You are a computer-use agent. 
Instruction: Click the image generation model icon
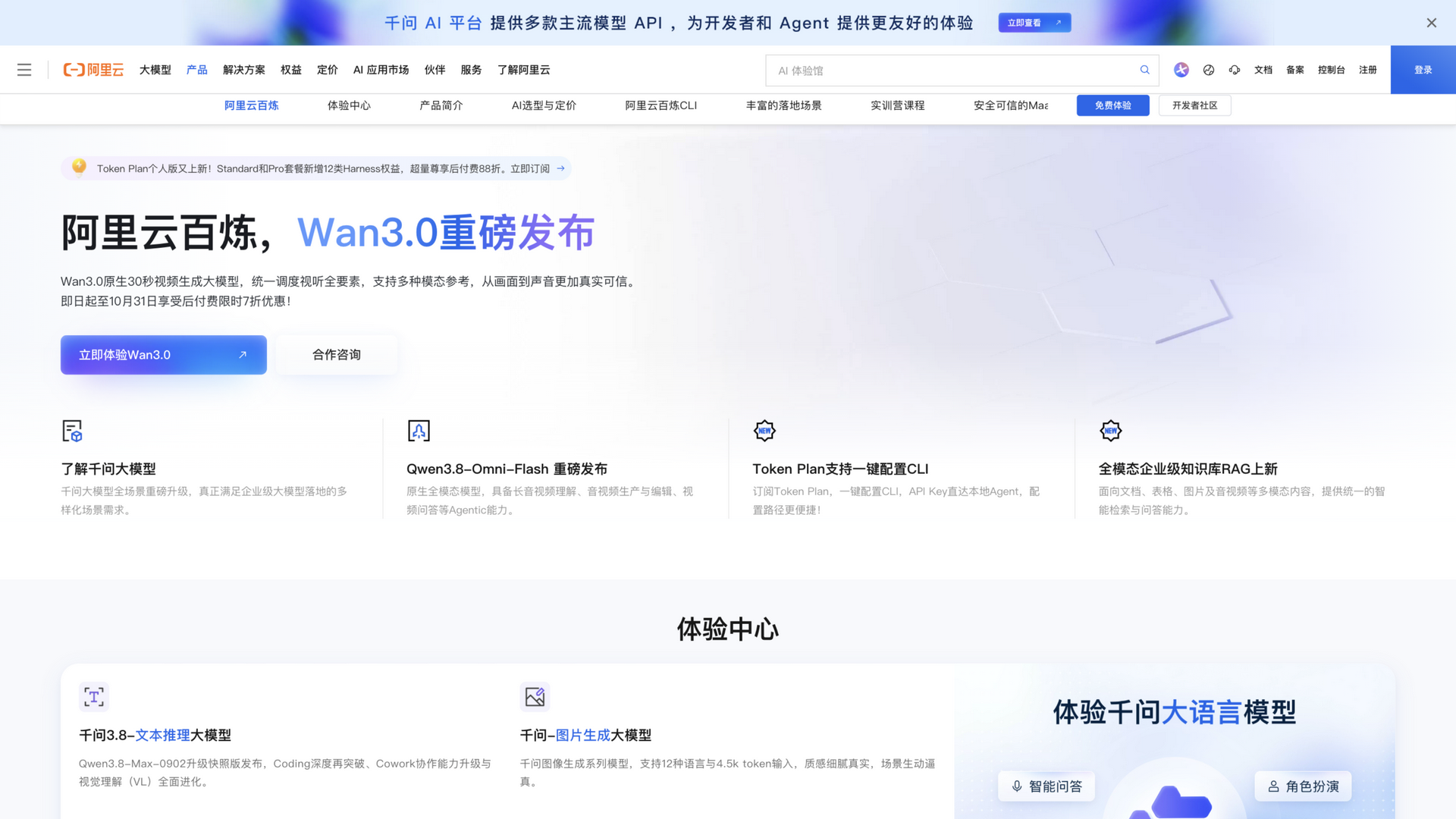[535, 696]
